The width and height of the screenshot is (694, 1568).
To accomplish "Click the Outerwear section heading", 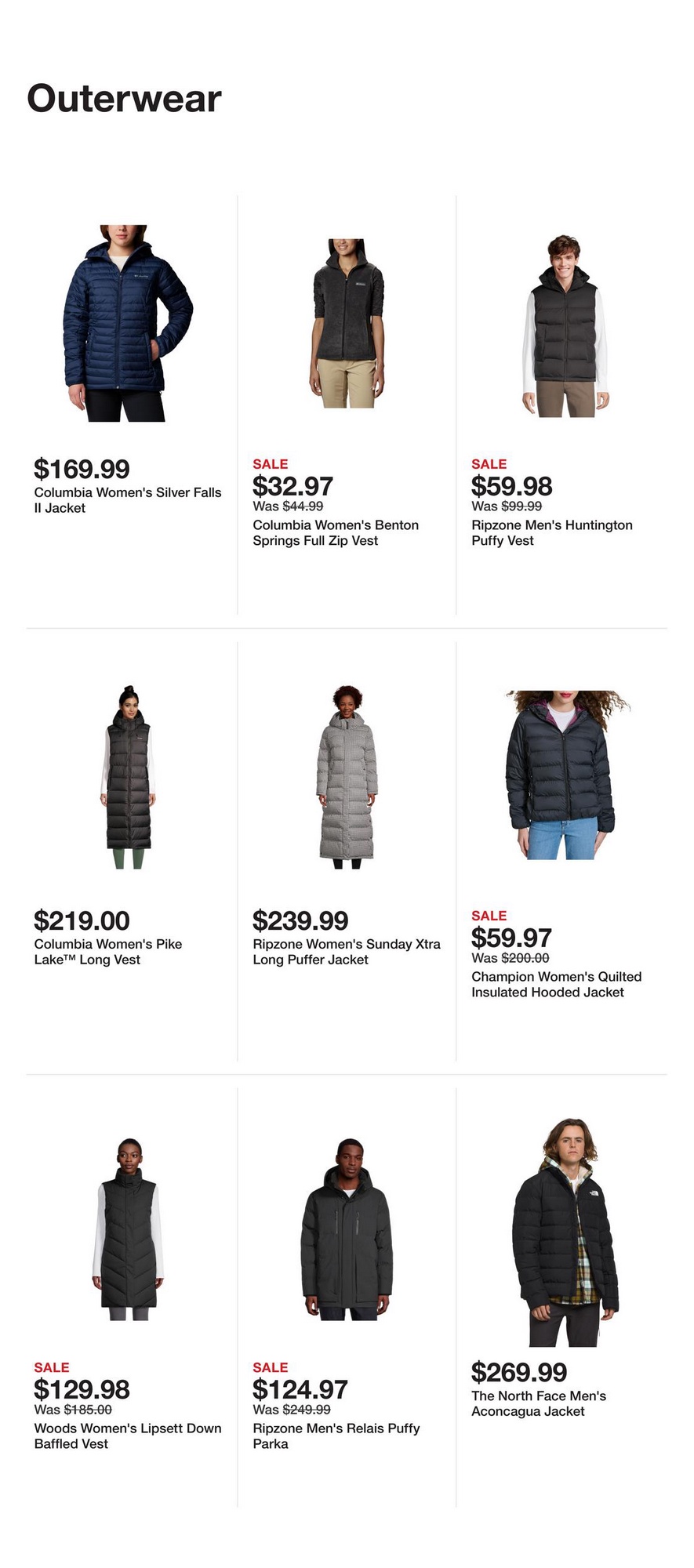I will 125,99.
